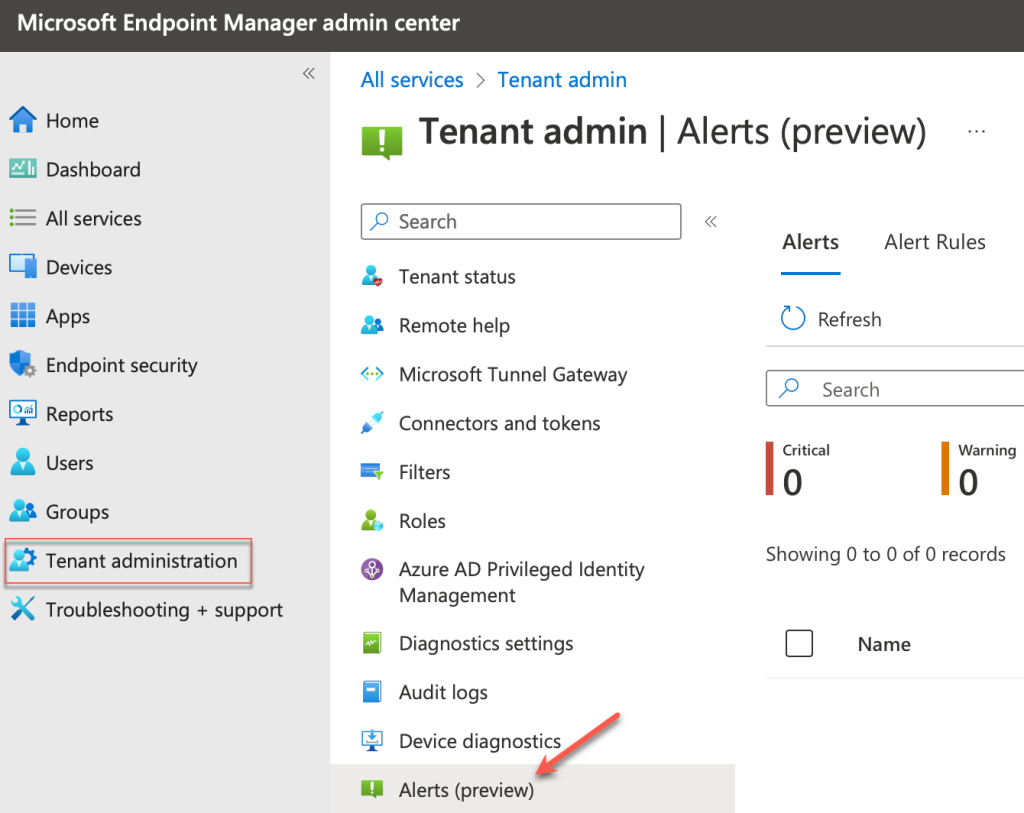Click the Devices monitor icon
The image size is (1024, 813).
23,266
